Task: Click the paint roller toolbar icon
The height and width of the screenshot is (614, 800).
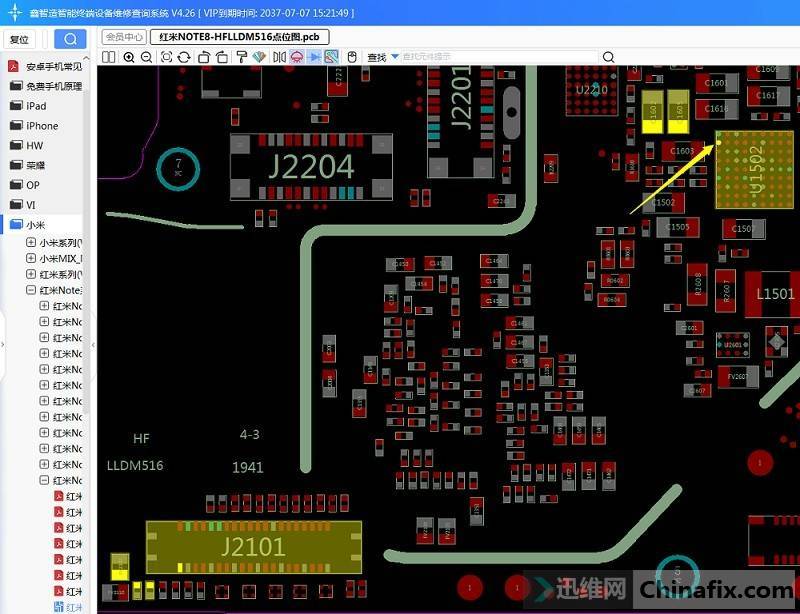Action: (x=241, y=57)
